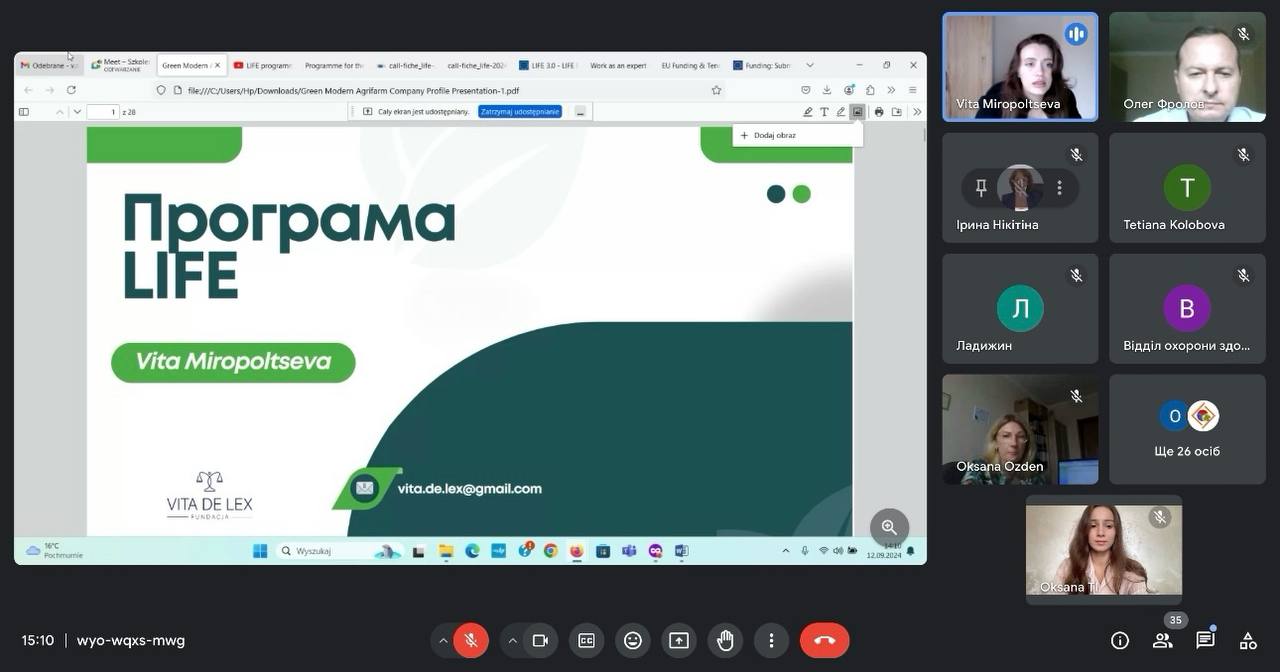Image resolution: width=1280 pixels, height=672 pixels.
Task: Open the chat with everyone panel
Action: coord(1205,641)
